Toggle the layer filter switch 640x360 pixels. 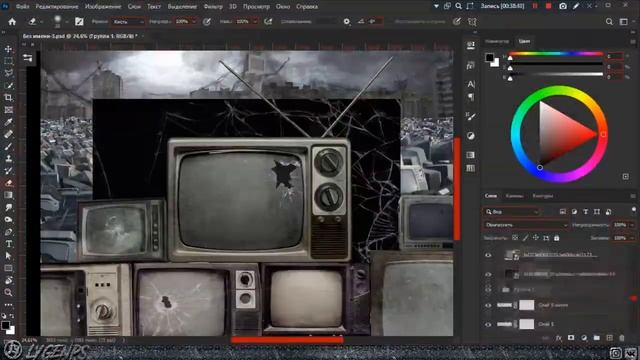pos(633,210)
